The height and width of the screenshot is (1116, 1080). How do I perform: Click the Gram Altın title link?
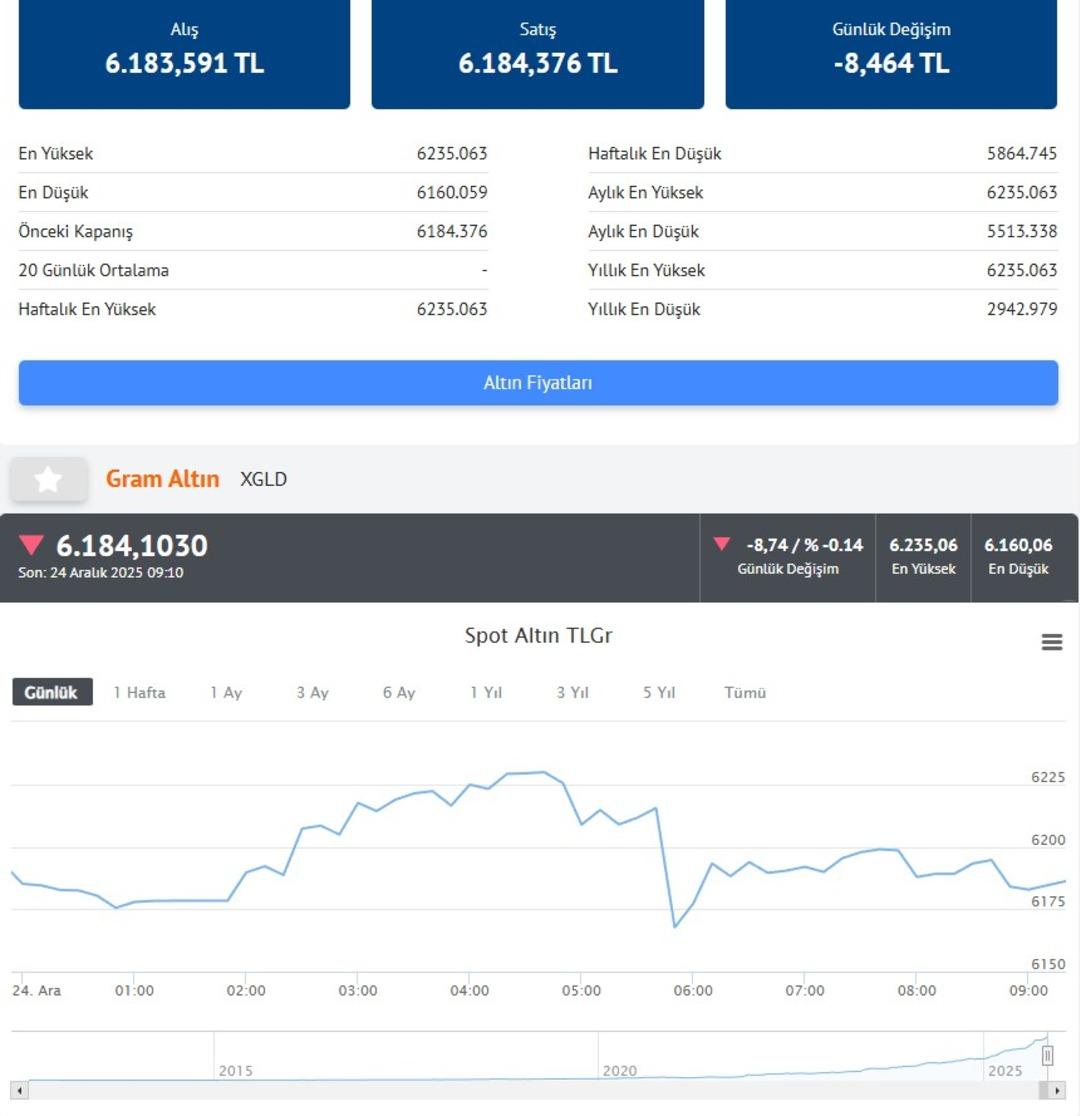(162, 479)
